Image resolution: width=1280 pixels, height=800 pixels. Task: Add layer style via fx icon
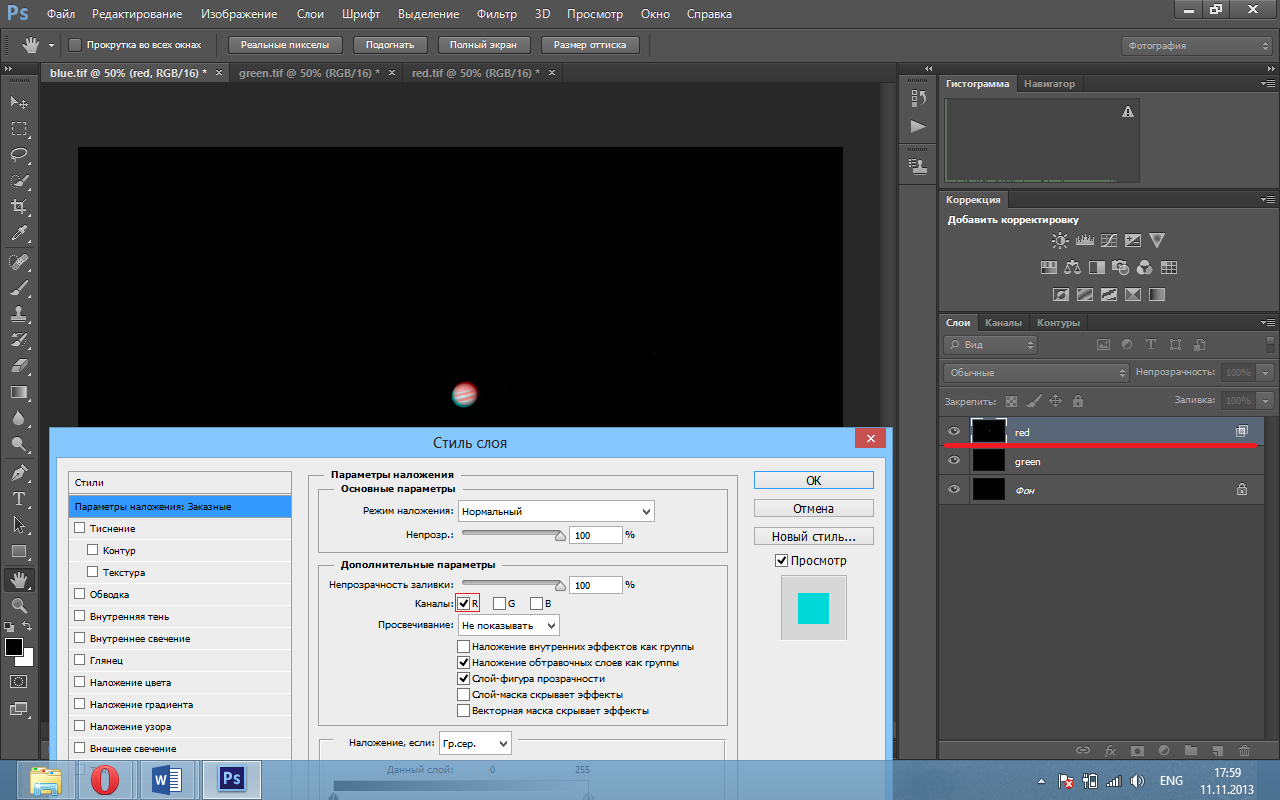[1110, 750]
